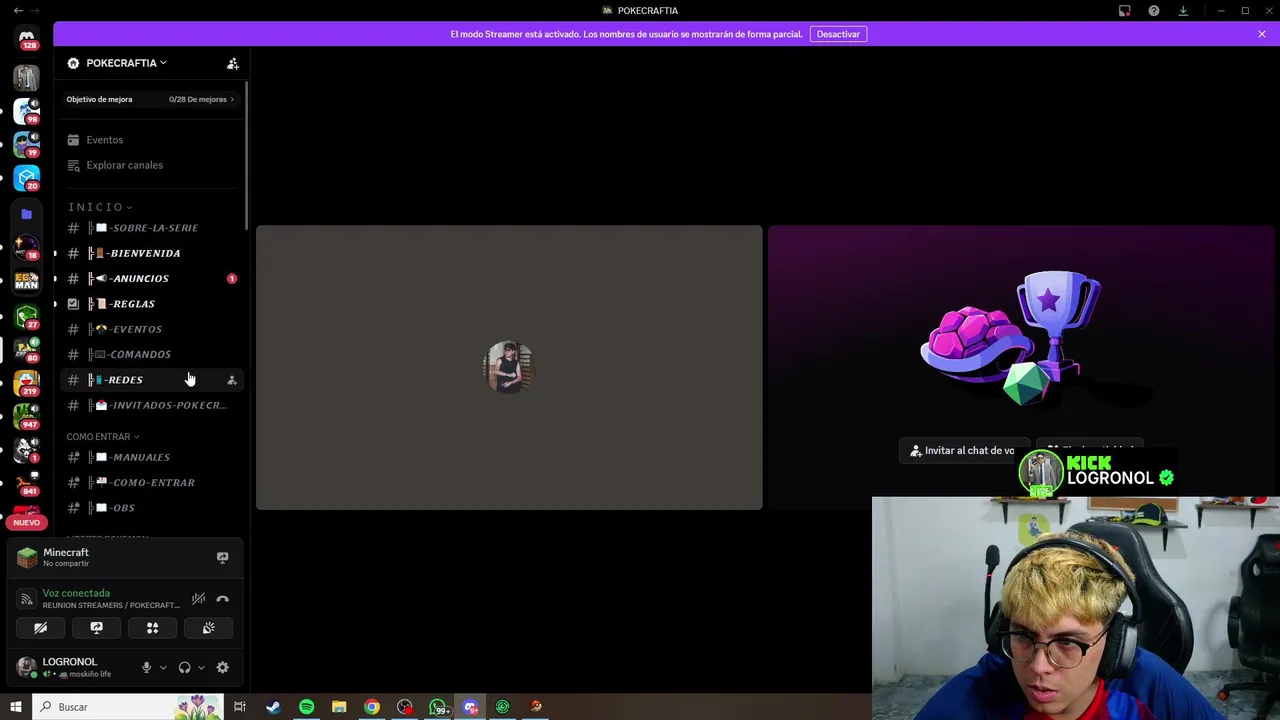
Task: Open Spotify from the taskbar
Action: click(x=306, y=707)
